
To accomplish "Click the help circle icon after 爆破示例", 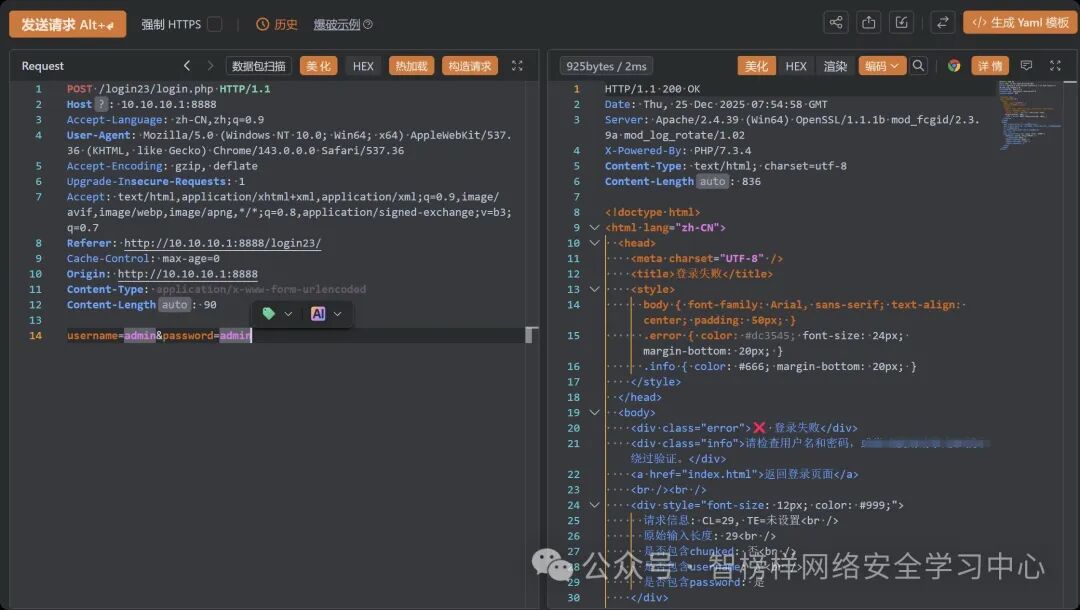I will click(368, 24).
